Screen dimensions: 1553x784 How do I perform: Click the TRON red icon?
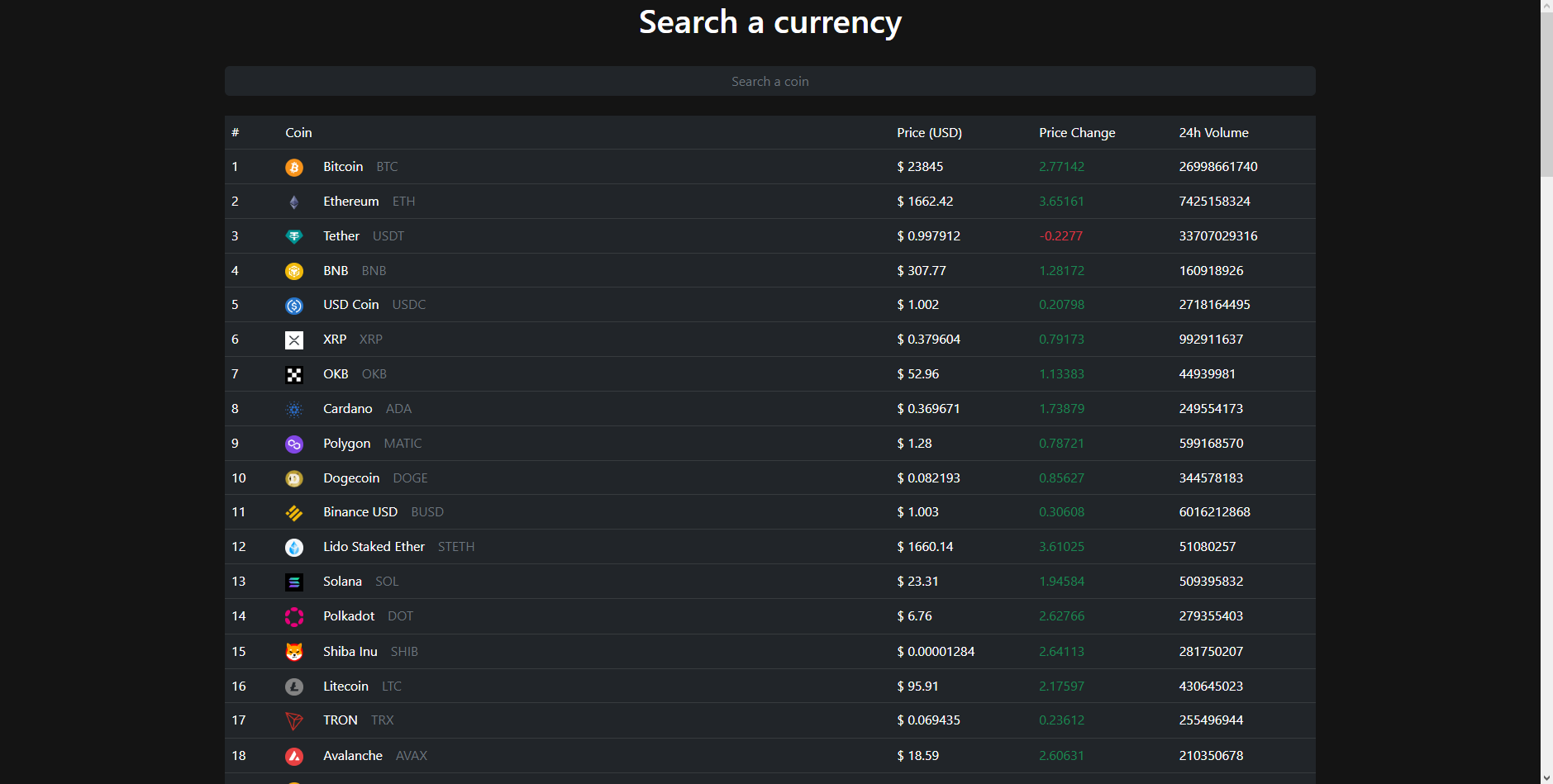294,721
